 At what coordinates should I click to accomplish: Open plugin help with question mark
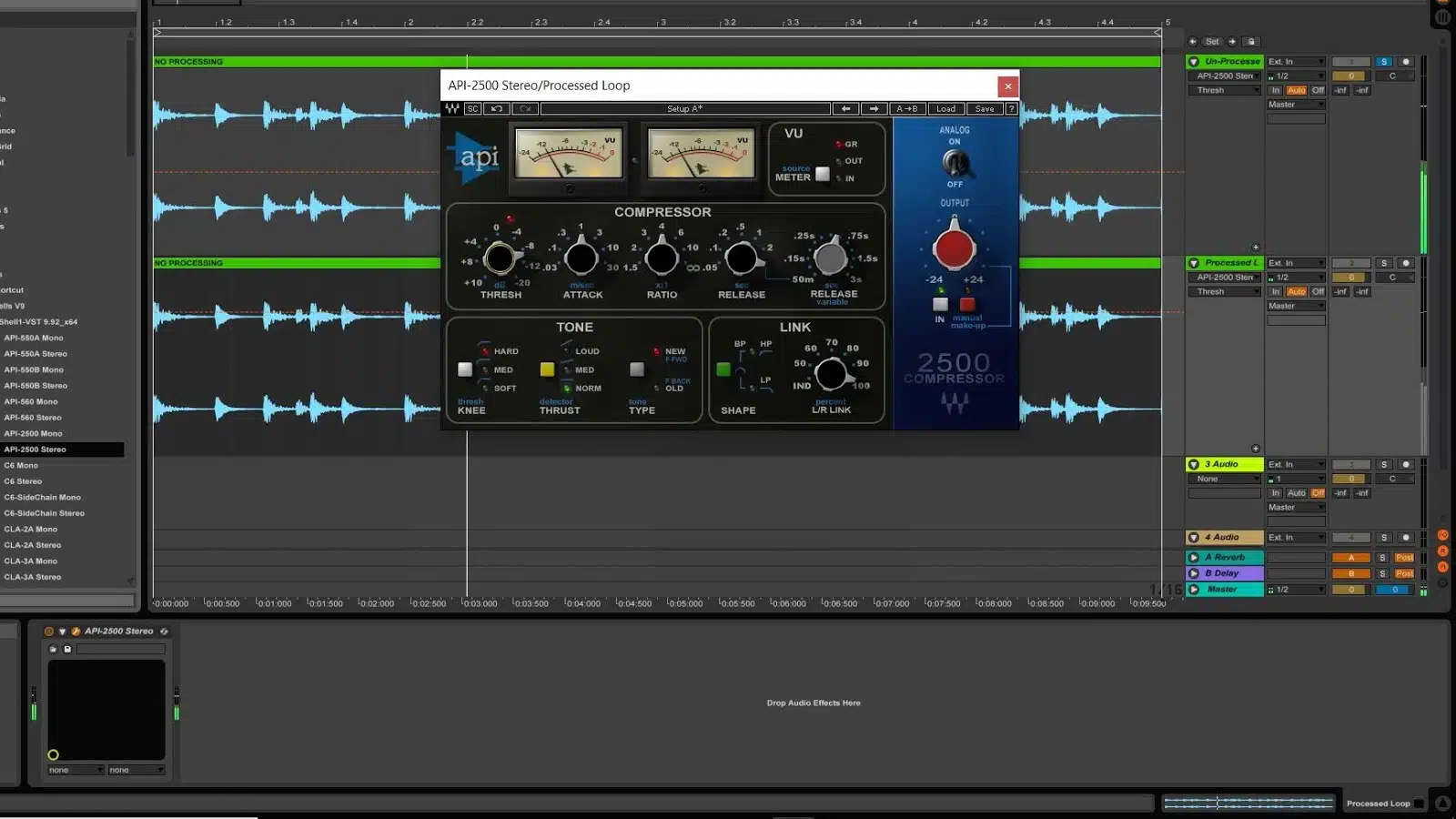pyautogui.click(x=1011, y=108)
